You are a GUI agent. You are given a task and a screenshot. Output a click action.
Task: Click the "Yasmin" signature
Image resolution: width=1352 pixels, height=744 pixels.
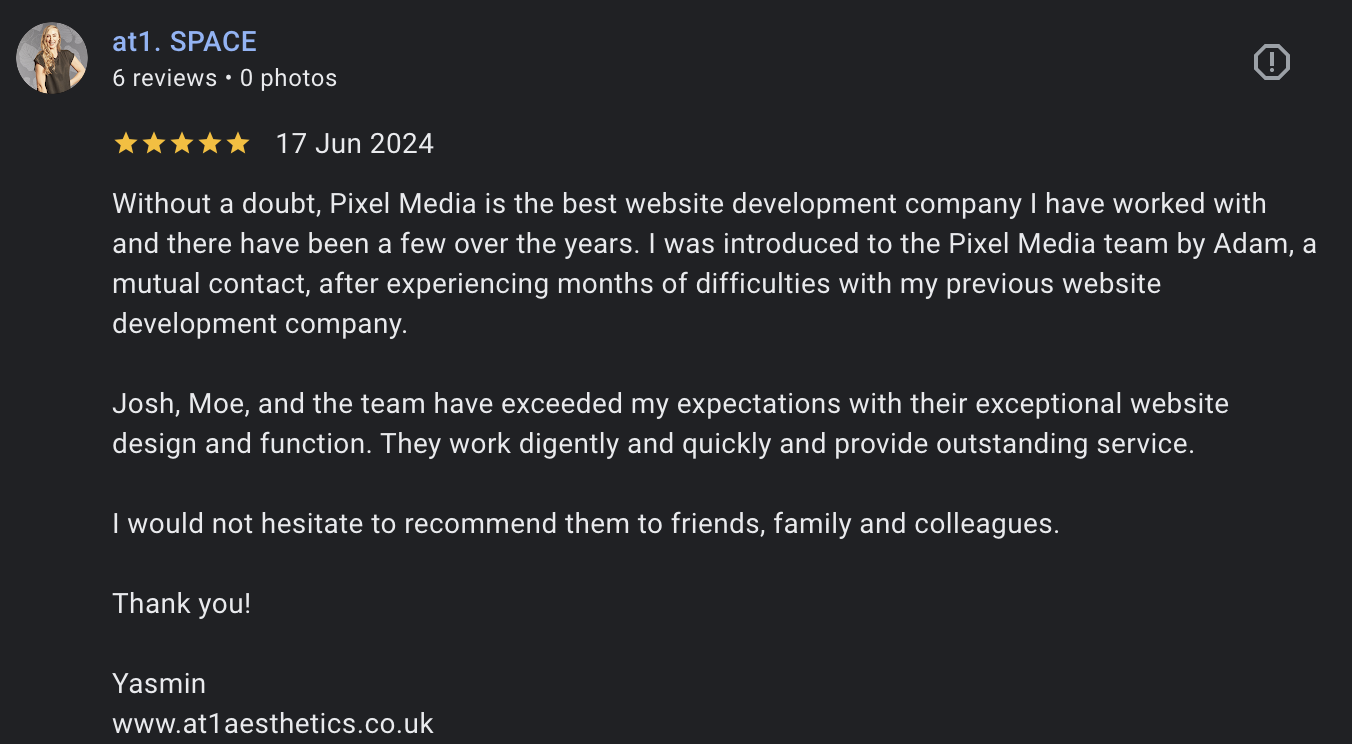click(159, 684)
